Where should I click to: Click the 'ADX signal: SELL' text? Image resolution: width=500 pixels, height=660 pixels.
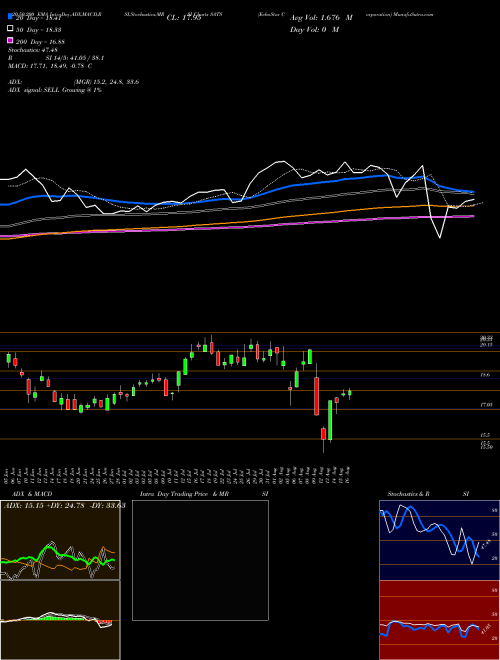pyautogui.click(x=34, y=90)
